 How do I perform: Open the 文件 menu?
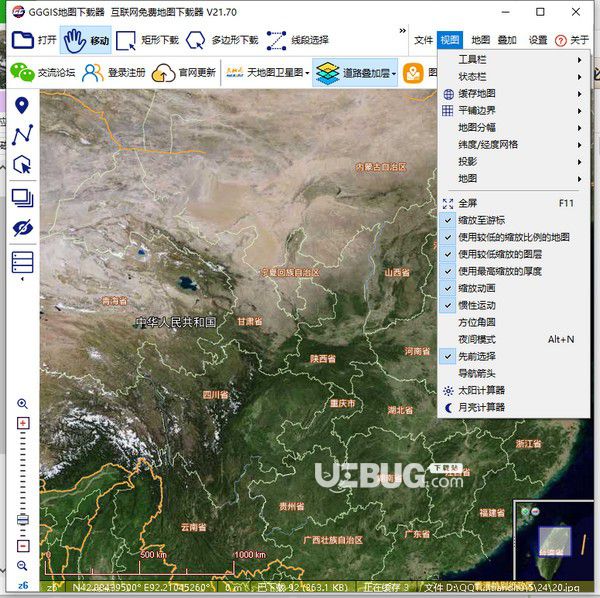point(423,40)
